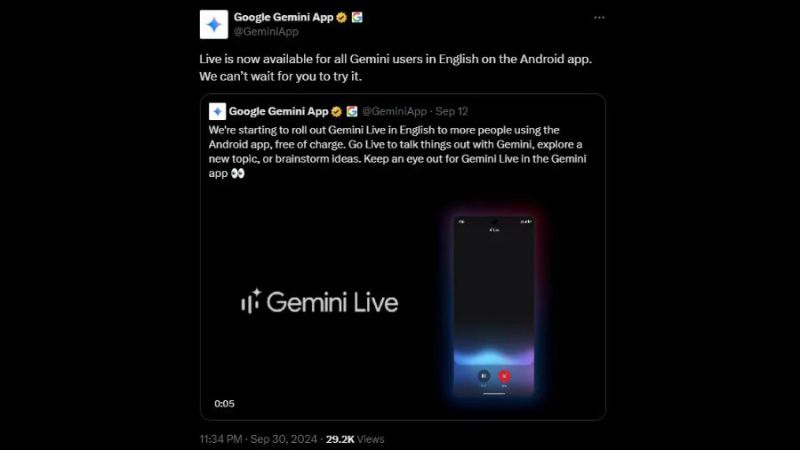Image resolution: width=800 pixels, height=450 pixels.
Task: Click the Sep 12 date of the quoted tweet
Action: click(x=452, y=111)
